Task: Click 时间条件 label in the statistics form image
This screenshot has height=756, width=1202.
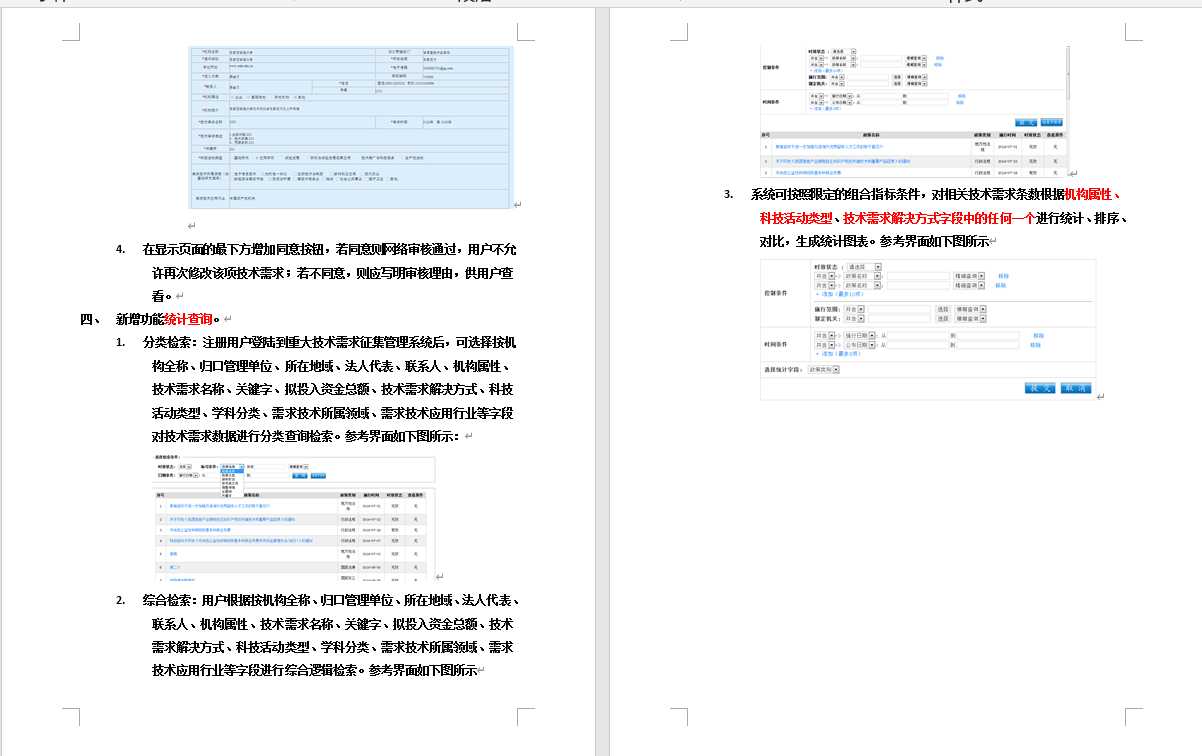Action: click(x=777, y=344)
